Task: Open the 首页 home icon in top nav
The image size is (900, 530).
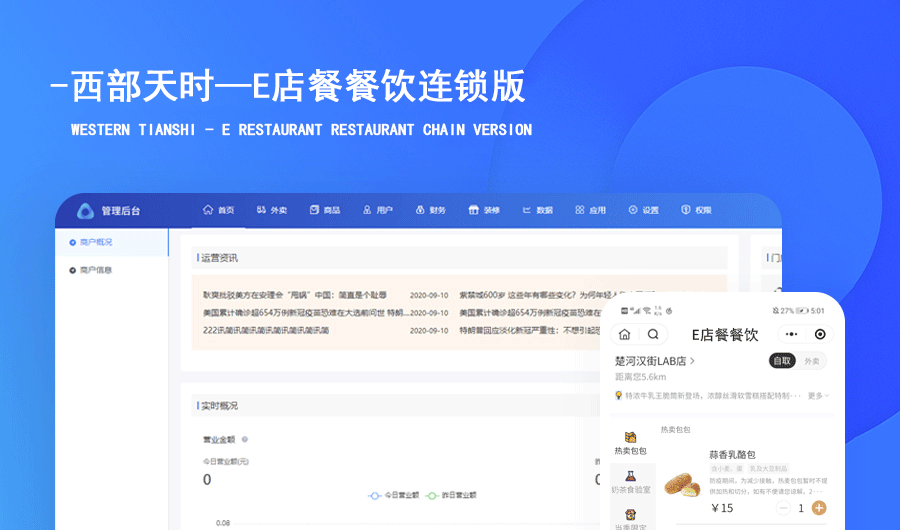Action: (x=208, y=210)
